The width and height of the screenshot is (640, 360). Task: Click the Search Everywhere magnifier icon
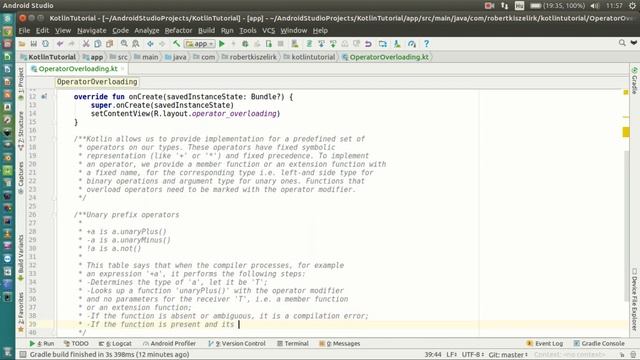click(x=622, y=43)
